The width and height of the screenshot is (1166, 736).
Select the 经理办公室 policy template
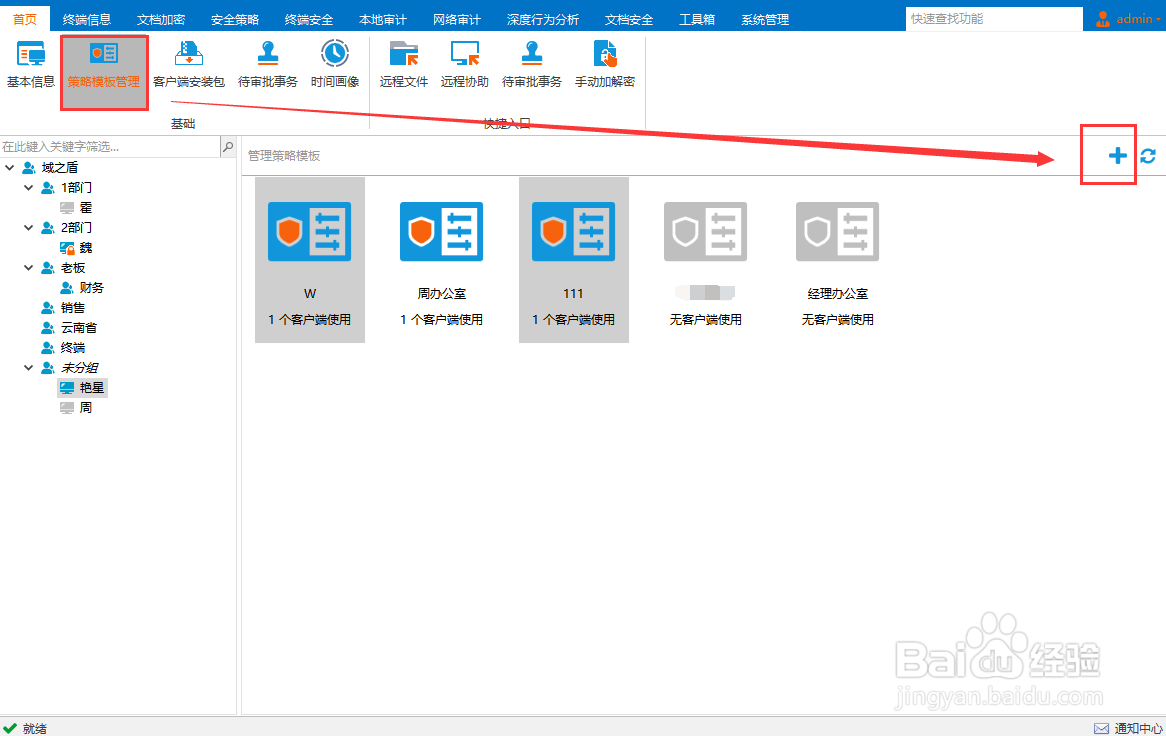tap(837, 260)
